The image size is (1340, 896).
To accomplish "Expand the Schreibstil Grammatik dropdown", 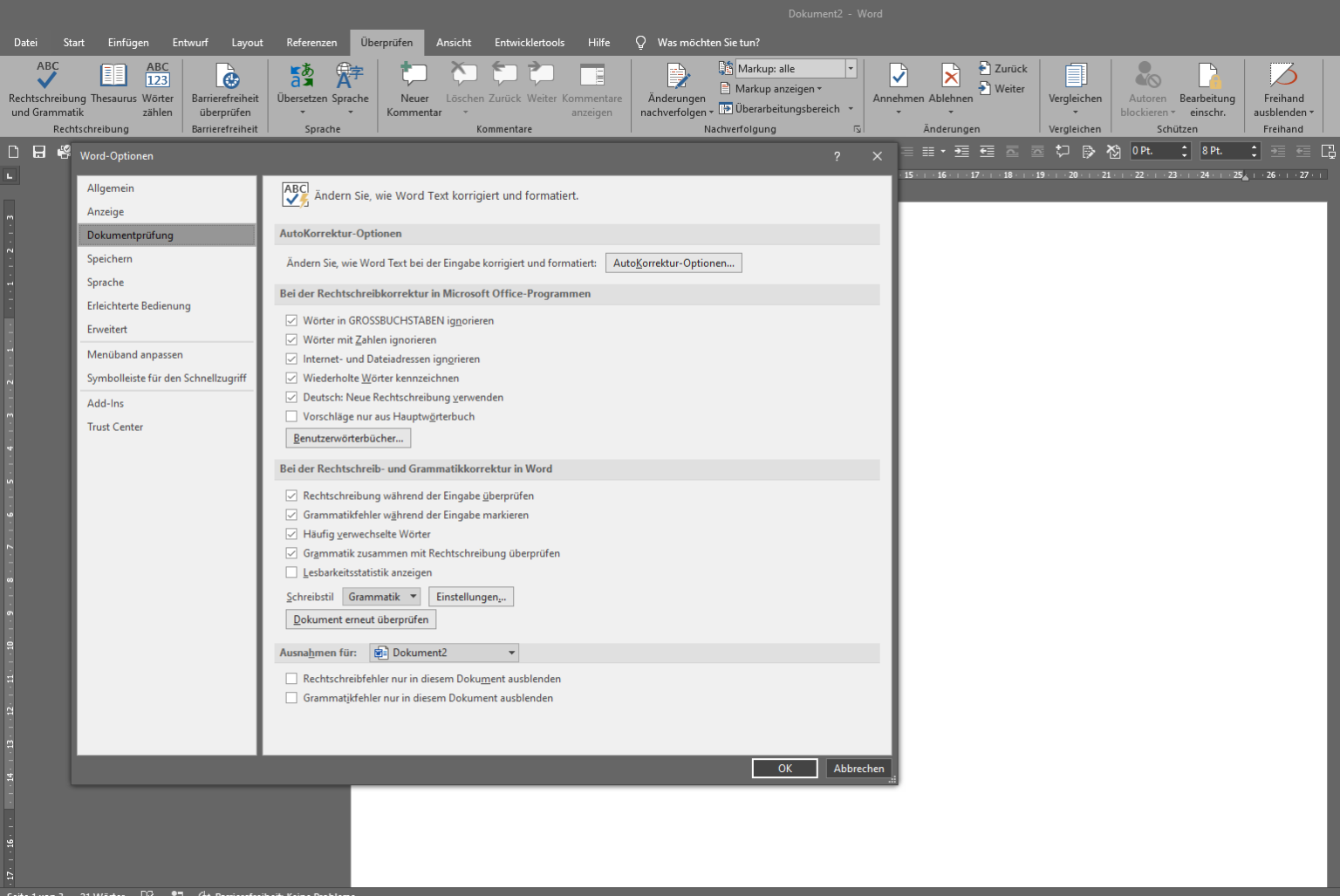I will click(381, 597).
